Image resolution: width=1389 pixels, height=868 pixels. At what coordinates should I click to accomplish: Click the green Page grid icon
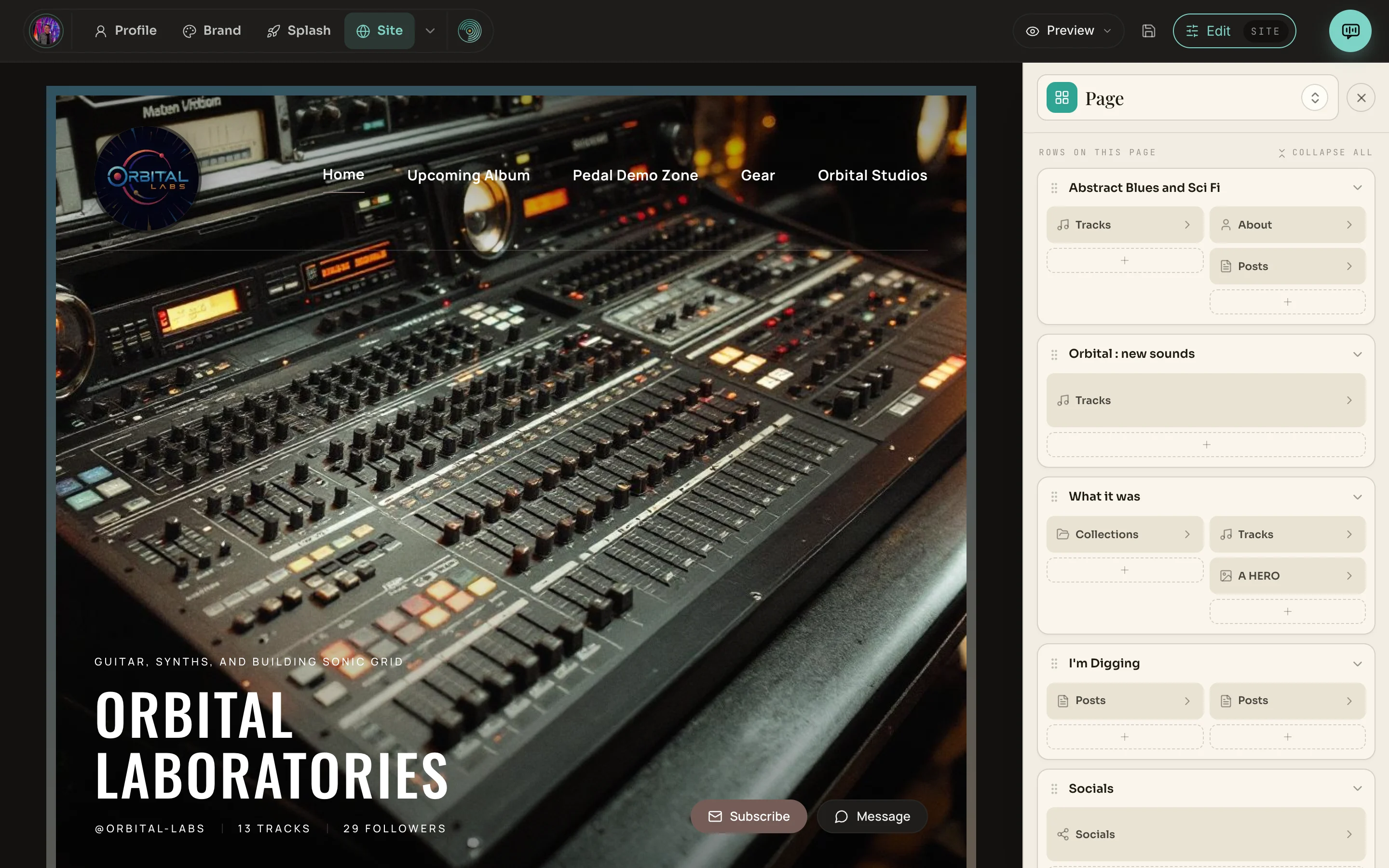tap(1062, 97)
